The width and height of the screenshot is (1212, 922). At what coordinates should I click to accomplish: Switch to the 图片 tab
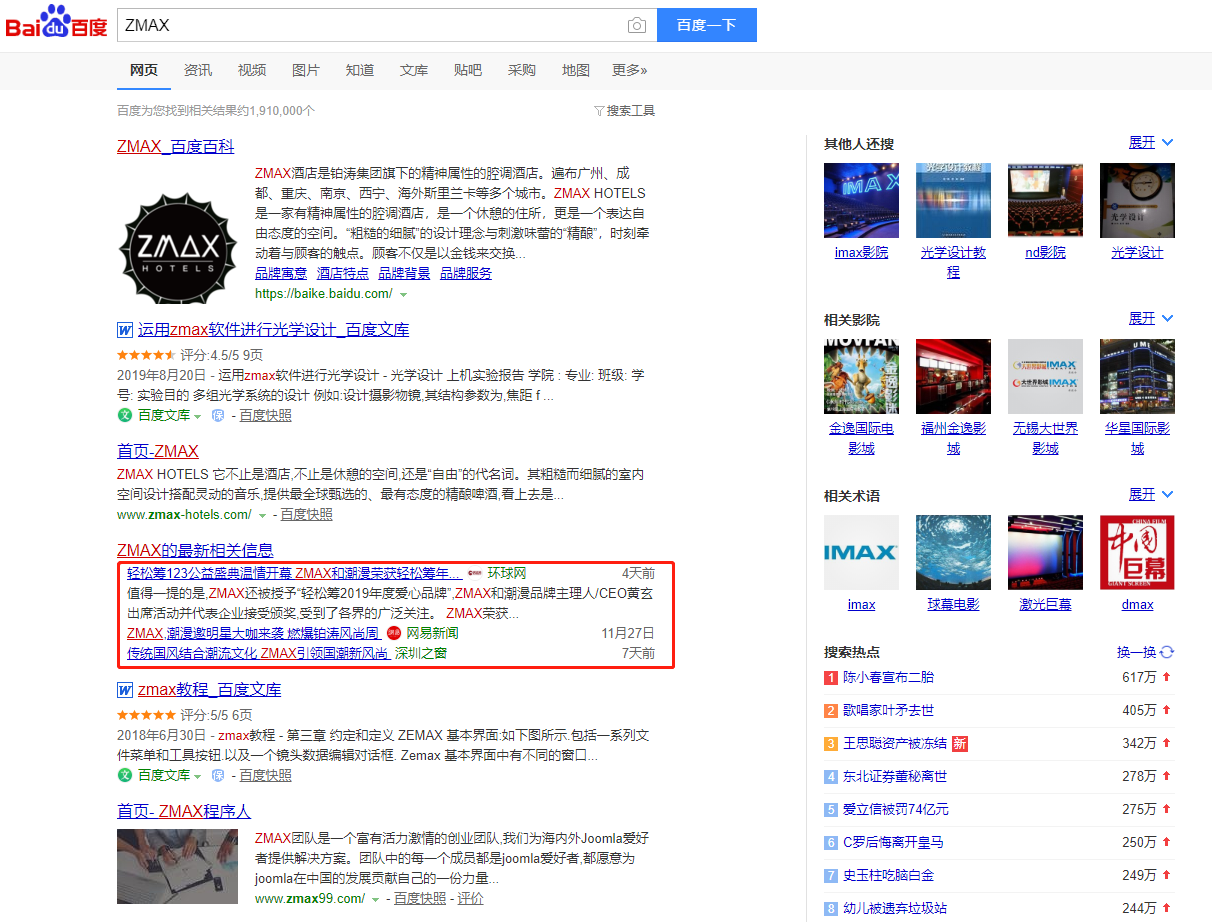[306, 70]
